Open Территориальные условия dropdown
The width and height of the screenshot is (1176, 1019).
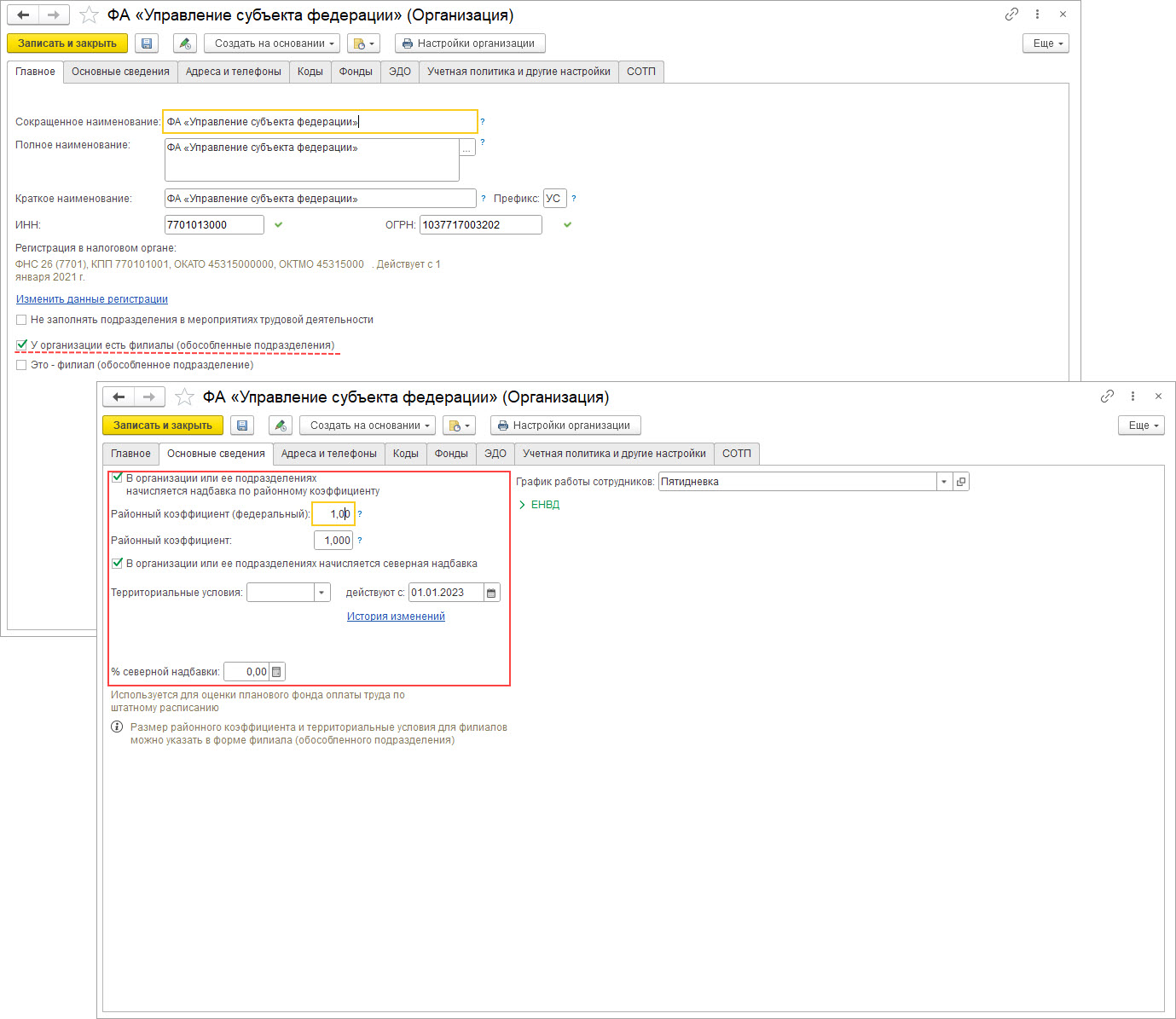[x=322, y=593]
